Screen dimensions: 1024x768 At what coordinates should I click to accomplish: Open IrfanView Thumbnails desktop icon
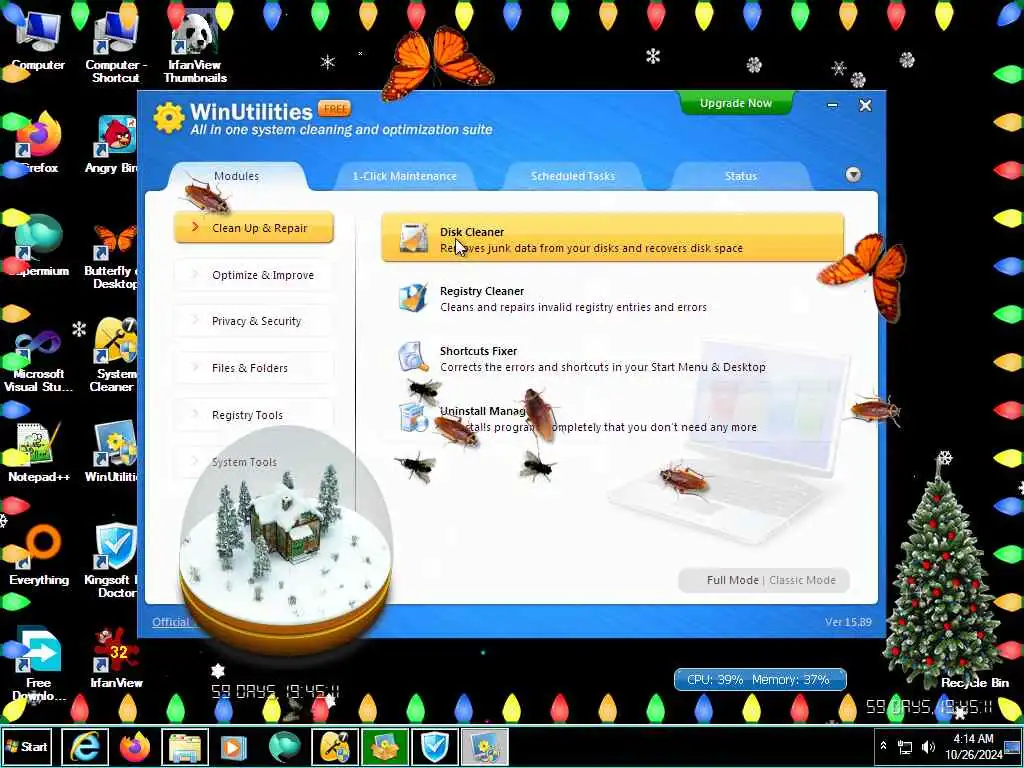click(x=195, y=48)
